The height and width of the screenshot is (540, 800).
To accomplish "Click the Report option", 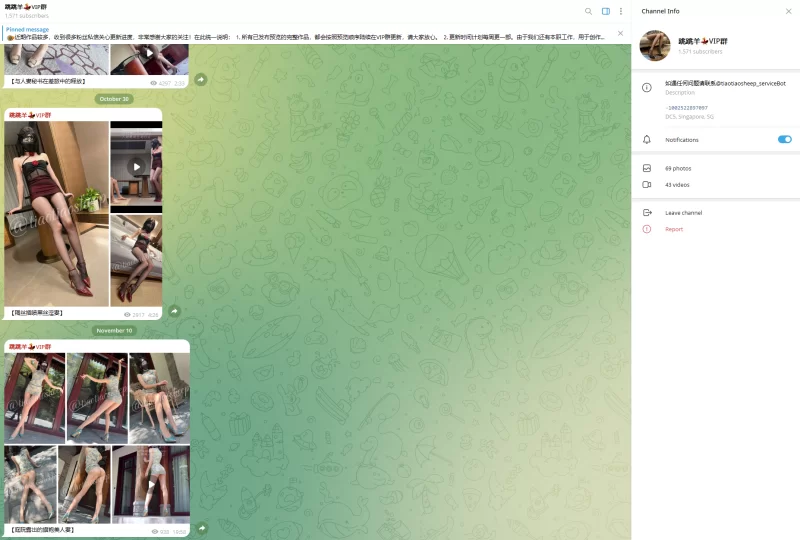I will [x=674, y=229].
